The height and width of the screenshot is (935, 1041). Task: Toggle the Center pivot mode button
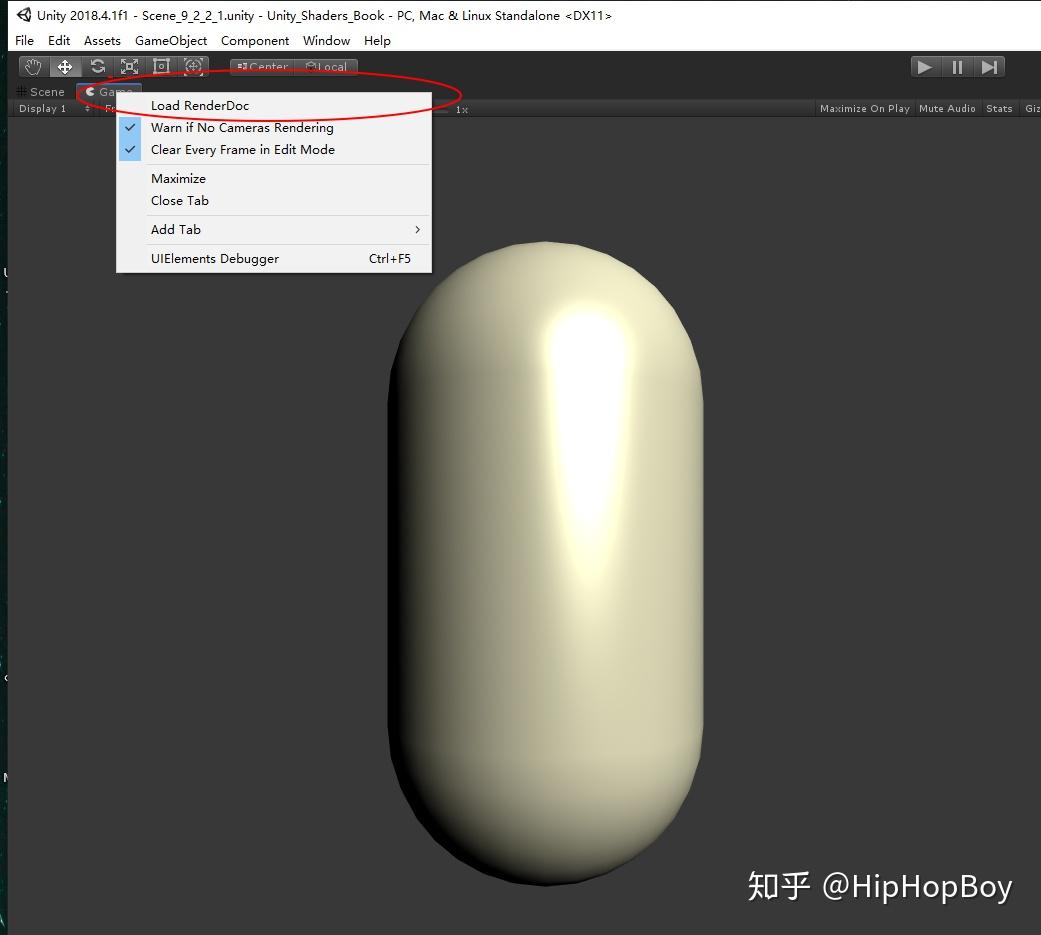[262, 67]
